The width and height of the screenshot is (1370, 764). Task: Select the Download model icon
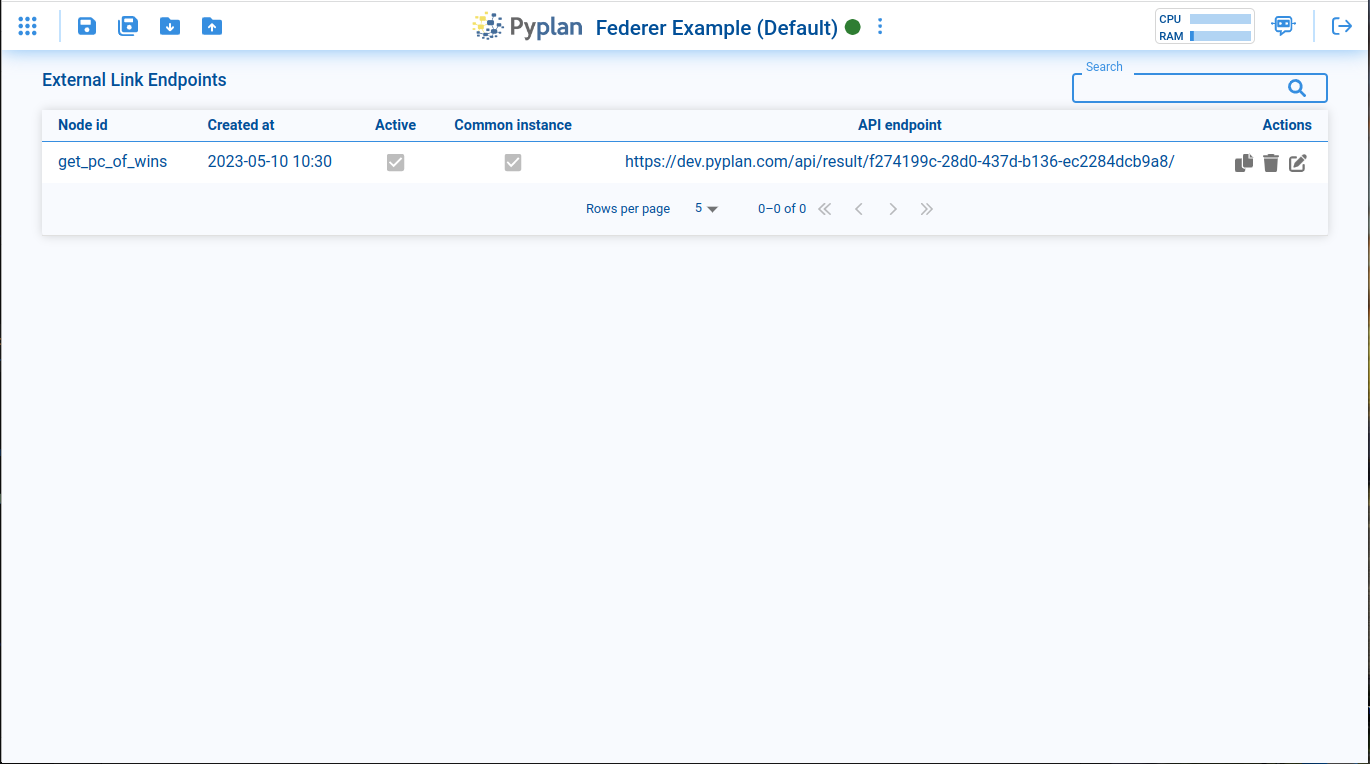[x=170, y=26]
